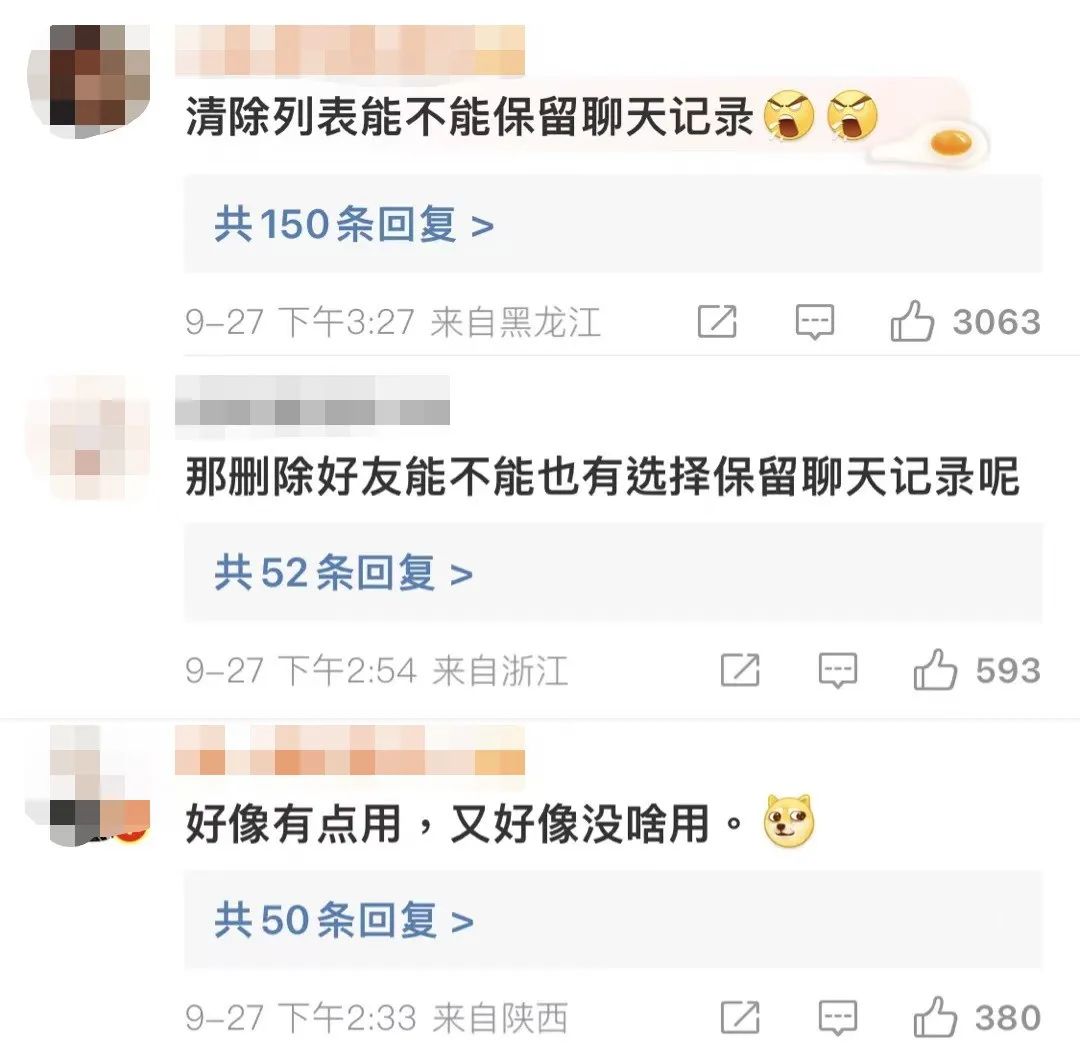
Task: Reply to the comment from 黑龙江
Action: point(815,322)
